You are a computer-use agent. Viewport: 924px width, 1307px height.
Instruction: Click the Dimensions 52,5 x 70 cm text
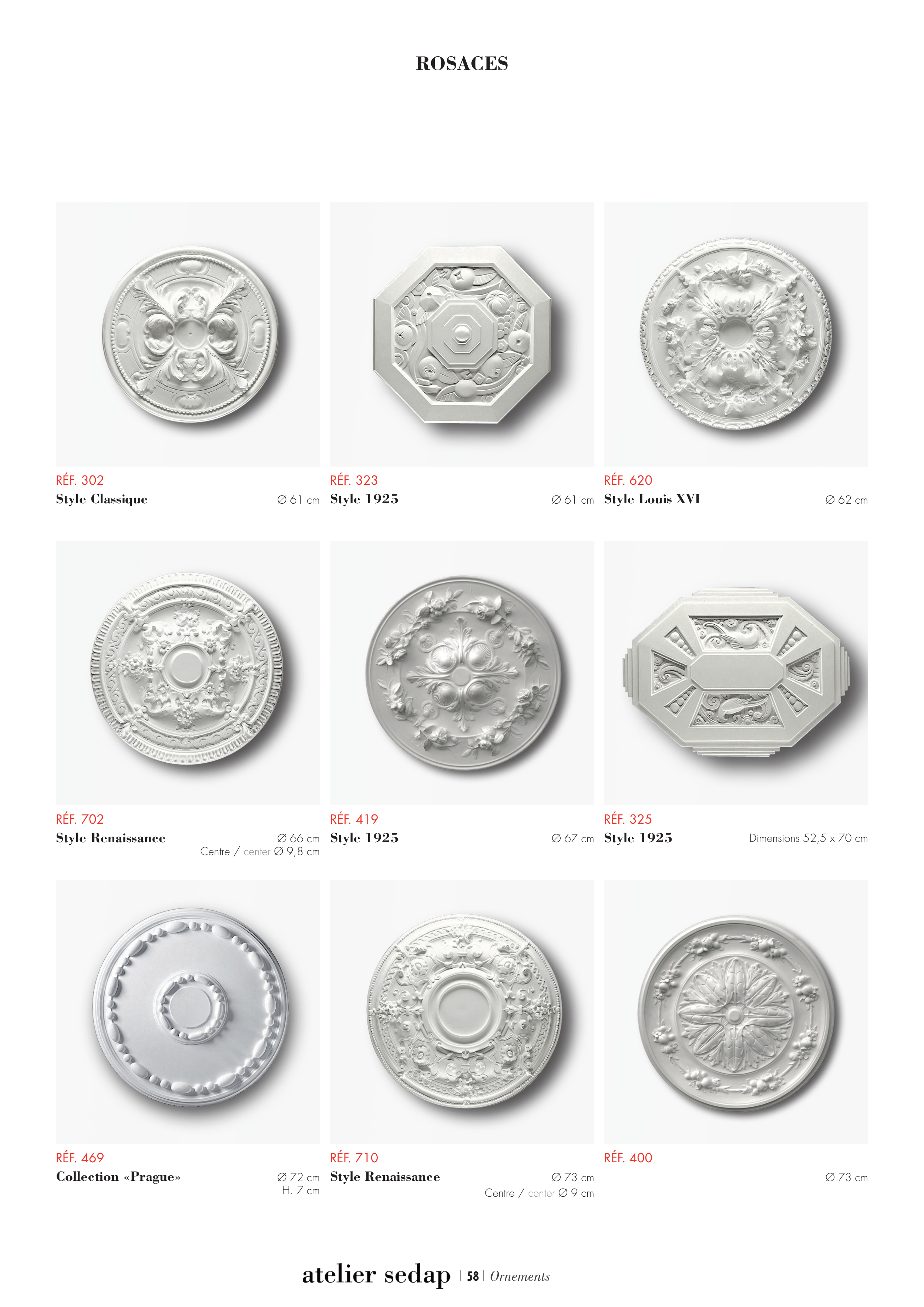(808, 838)
